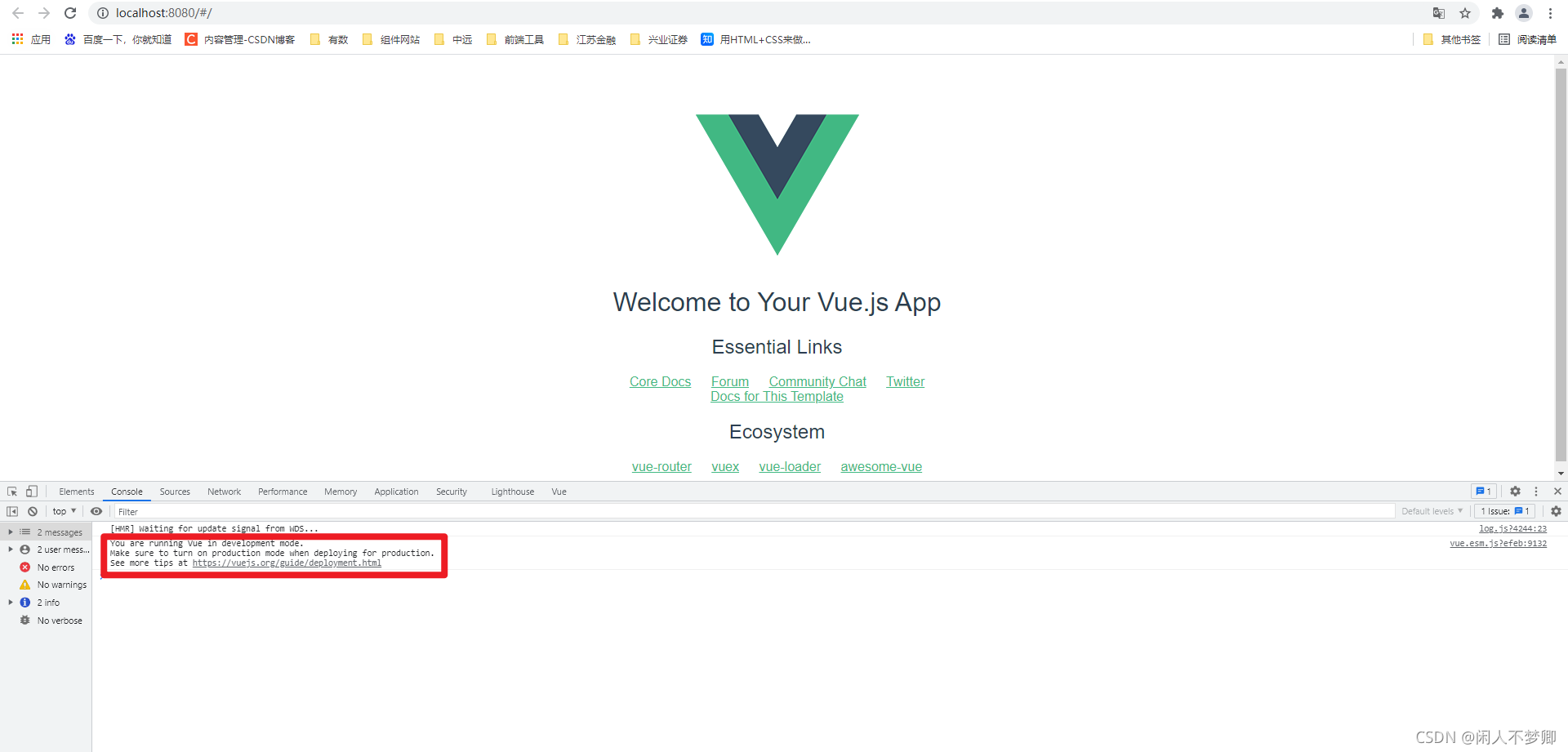Viewport: 1568px width, 752px height.
Task: Open the DevTools customize menu (three dots)
Action: pyautogui.click(x=1537, y=491)
